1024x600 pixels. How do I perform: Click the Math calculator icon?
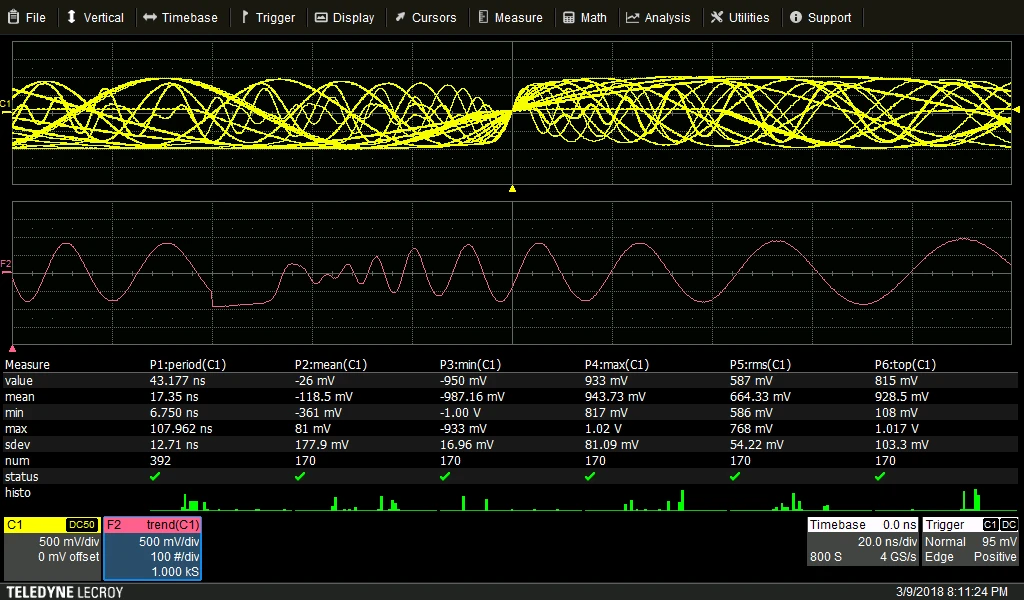point(569,18)
